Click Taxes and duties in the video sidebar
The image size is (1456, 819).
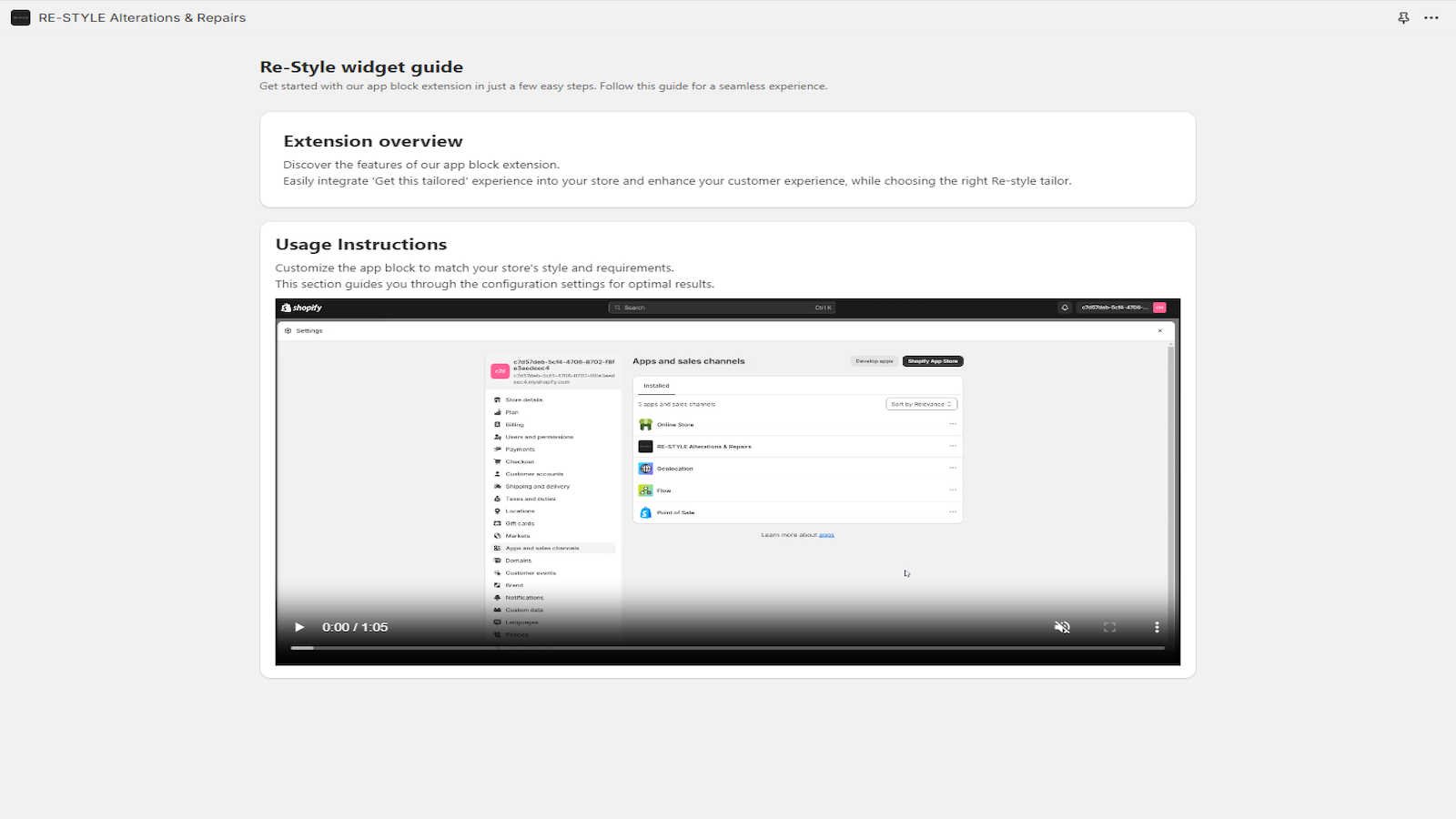click(x=530, y=499)
